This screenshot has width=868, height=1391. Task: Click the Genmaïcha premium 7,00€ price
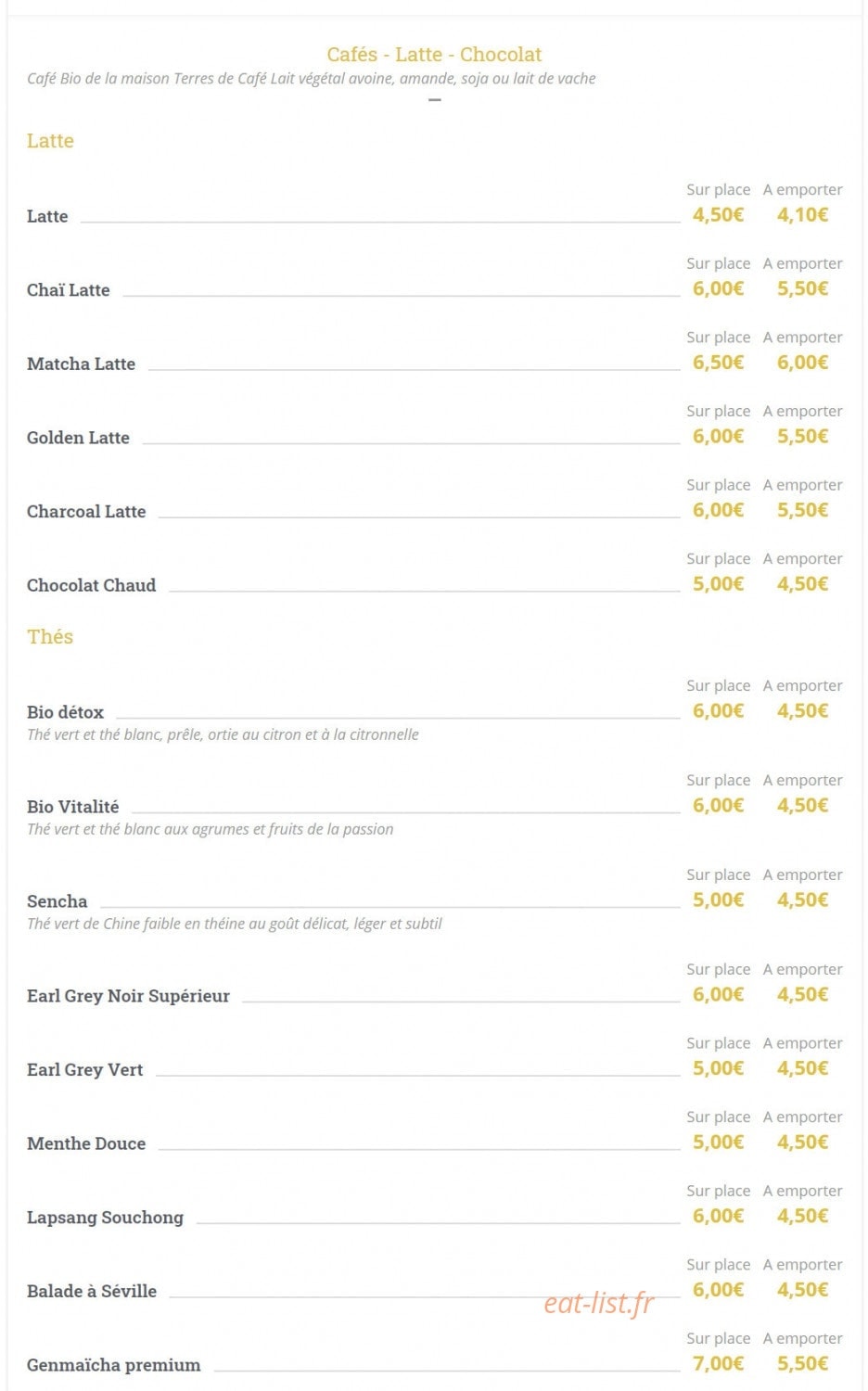click(719, 1363)
